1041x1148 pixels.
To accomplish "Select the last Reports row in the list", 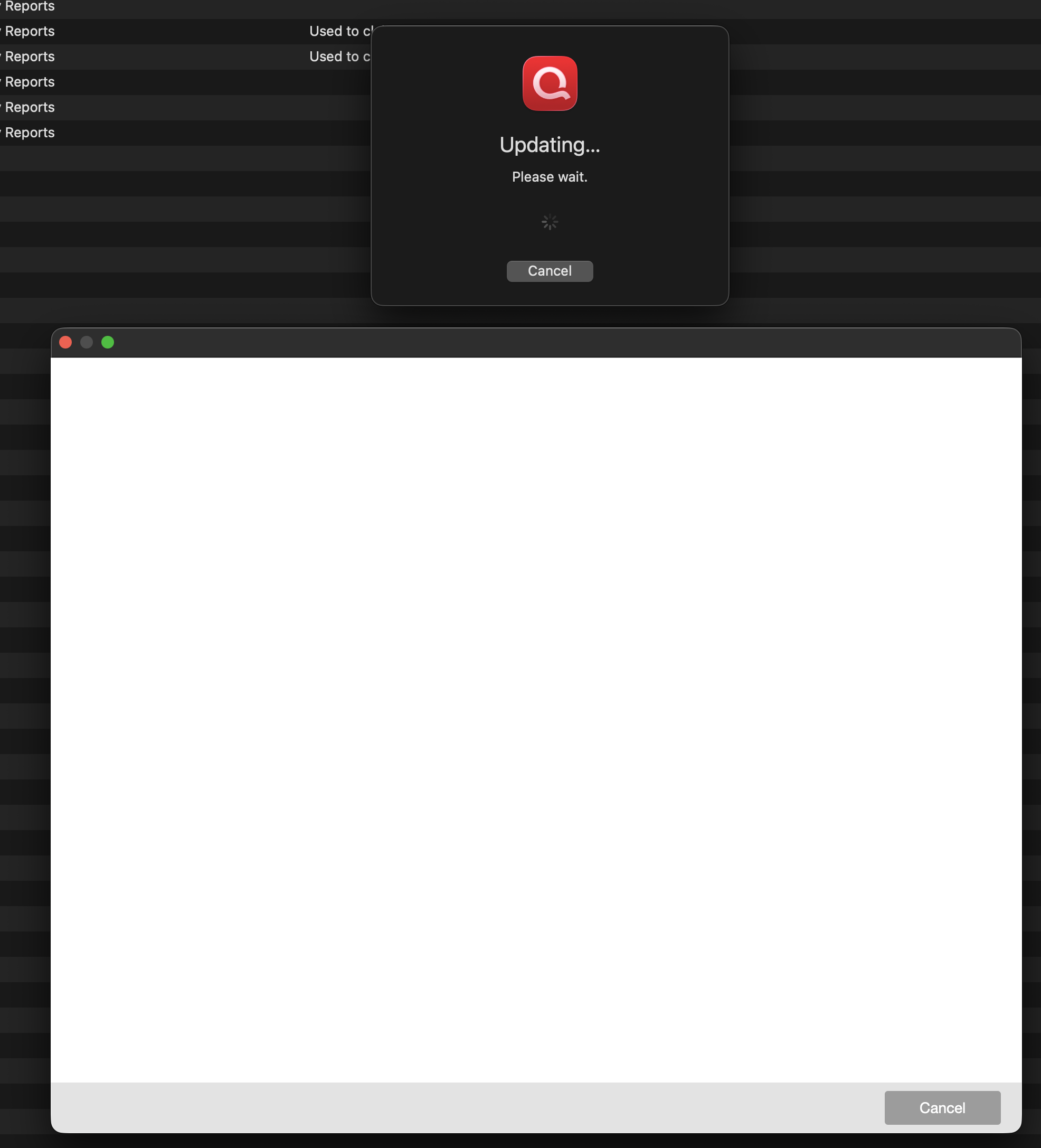I will point(30,133).
